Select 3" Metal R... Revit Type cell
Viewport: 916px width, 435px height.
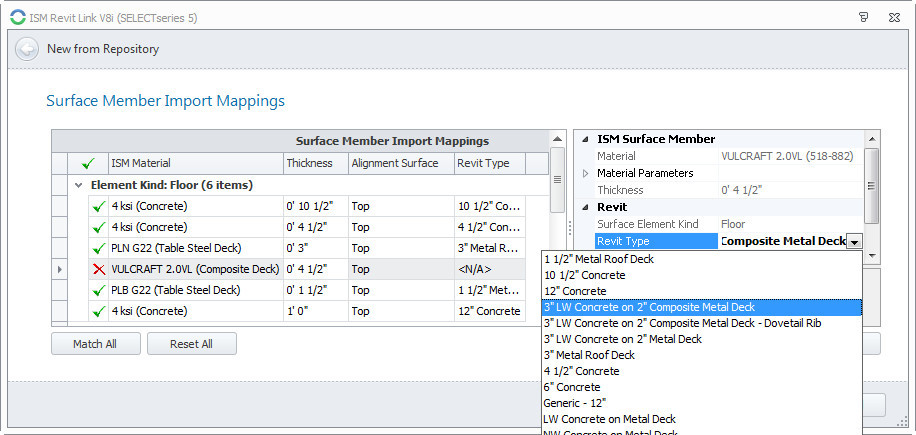[x=490, y=248]
